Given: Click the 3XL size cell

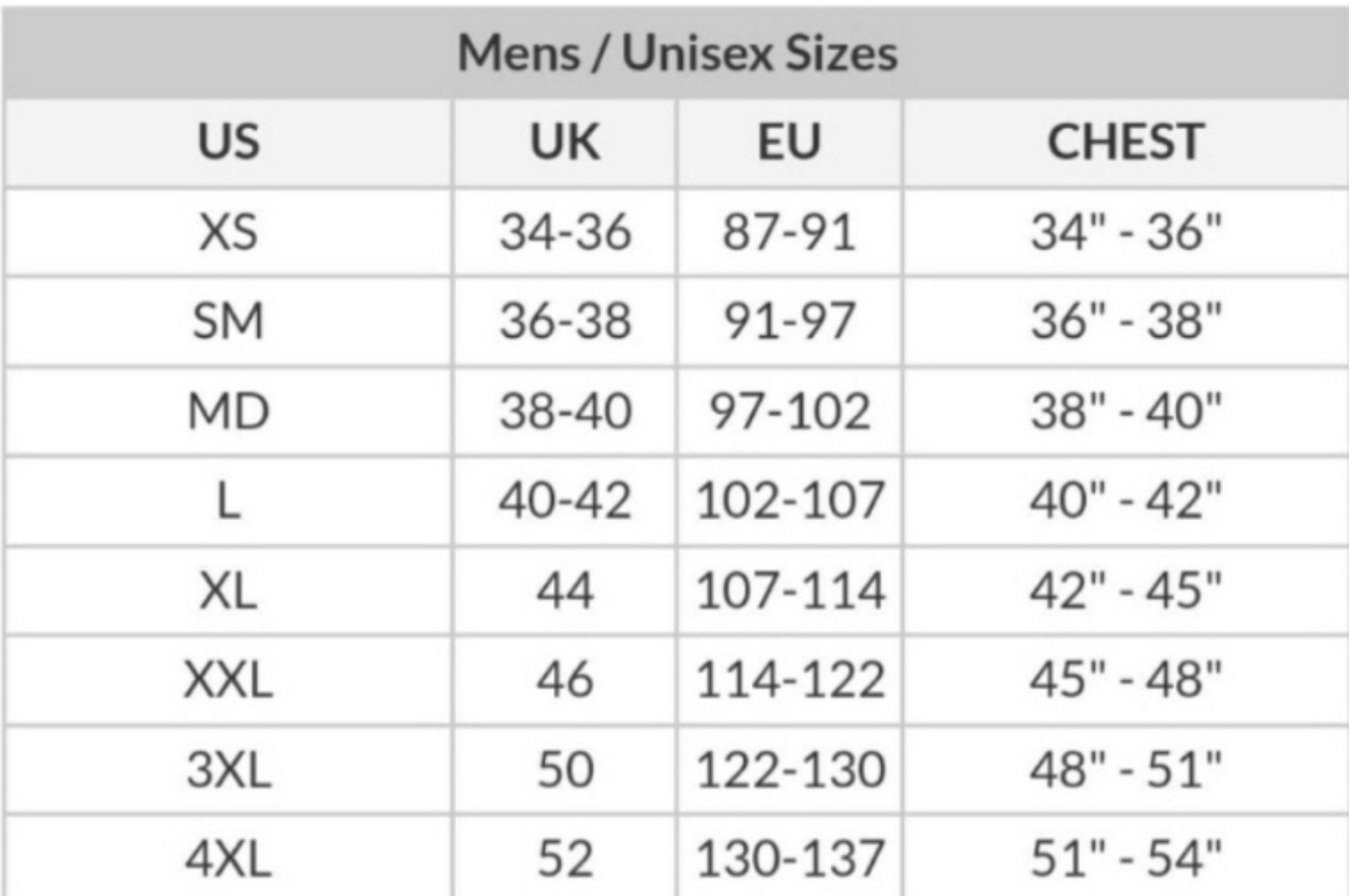Looking at the screenshot, I should [x=228, y=770].
